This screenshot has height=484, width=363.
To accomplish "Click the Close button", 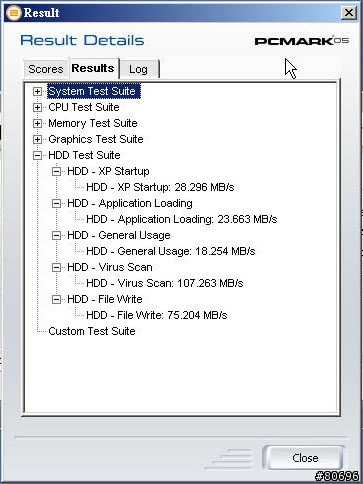I will (x=305, y=458).
